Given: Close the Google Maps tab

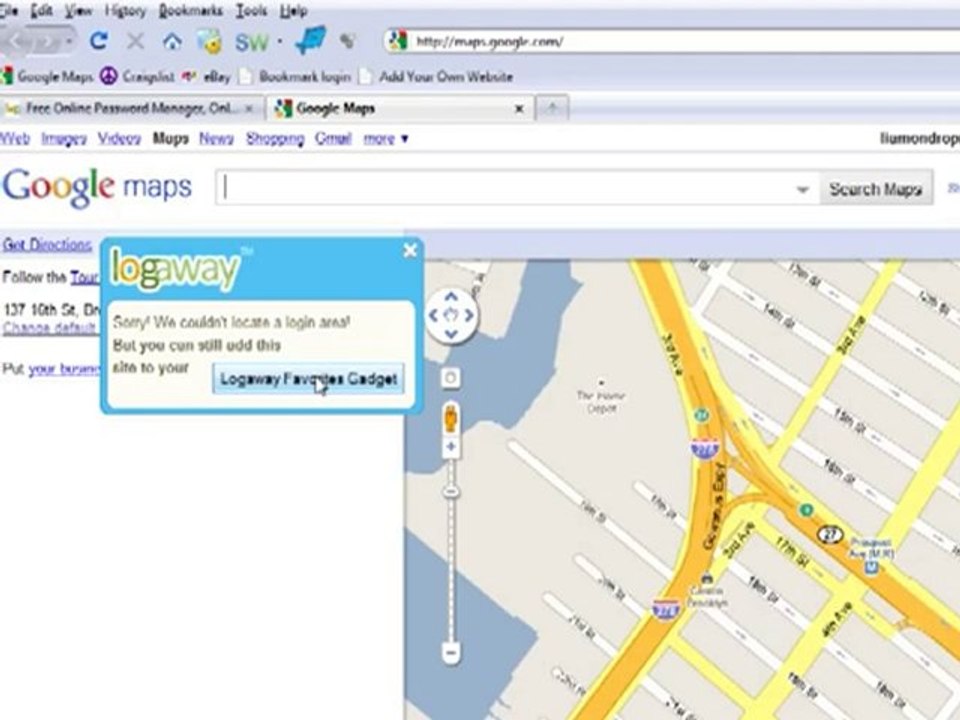Looking at the screenshot, I should 519,109.
